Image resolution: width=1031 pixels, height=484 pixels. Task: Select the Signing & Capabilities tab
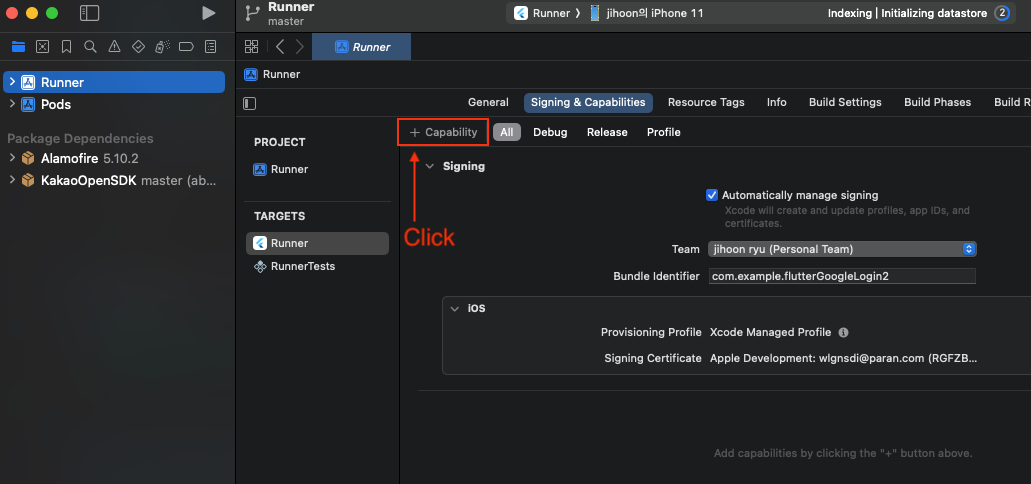click(588, 103)
